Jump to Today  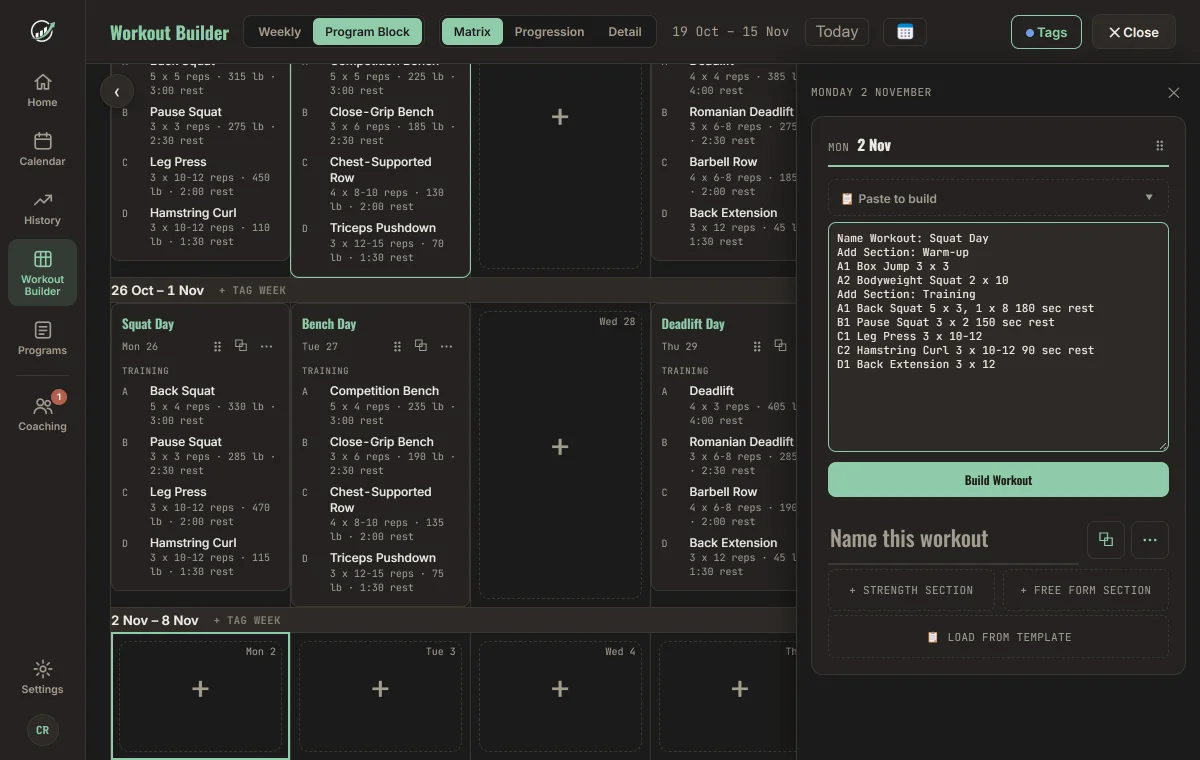pos(837,32)
